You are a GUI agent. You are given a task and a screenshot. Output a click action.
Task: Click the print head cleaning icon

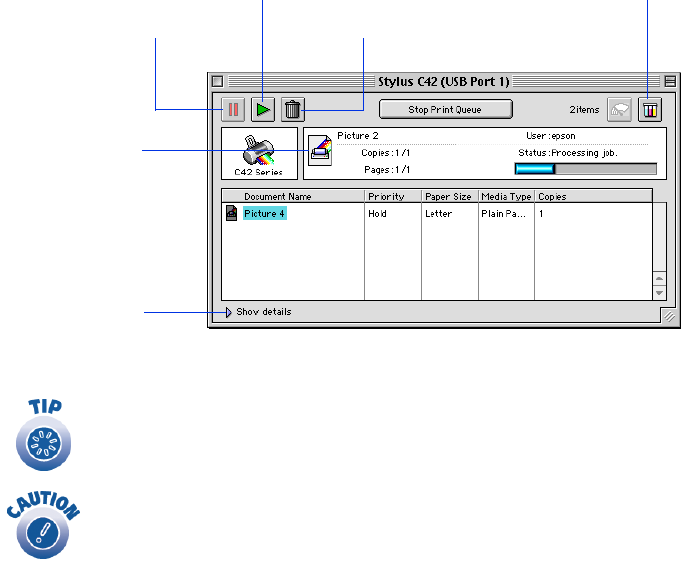619,109
